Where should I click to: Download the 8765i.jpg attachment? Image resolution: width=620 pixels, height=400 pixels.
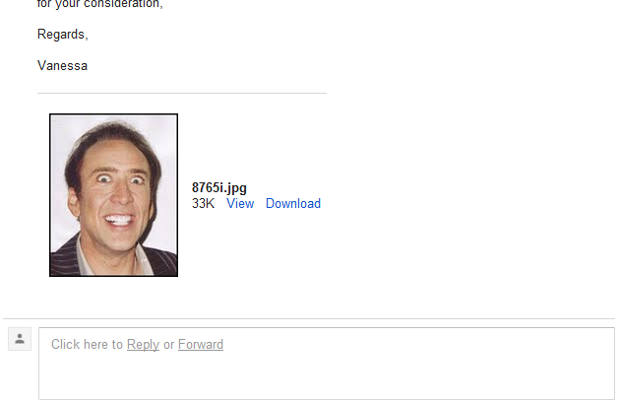pyautogui.click(x=293, y=204)
